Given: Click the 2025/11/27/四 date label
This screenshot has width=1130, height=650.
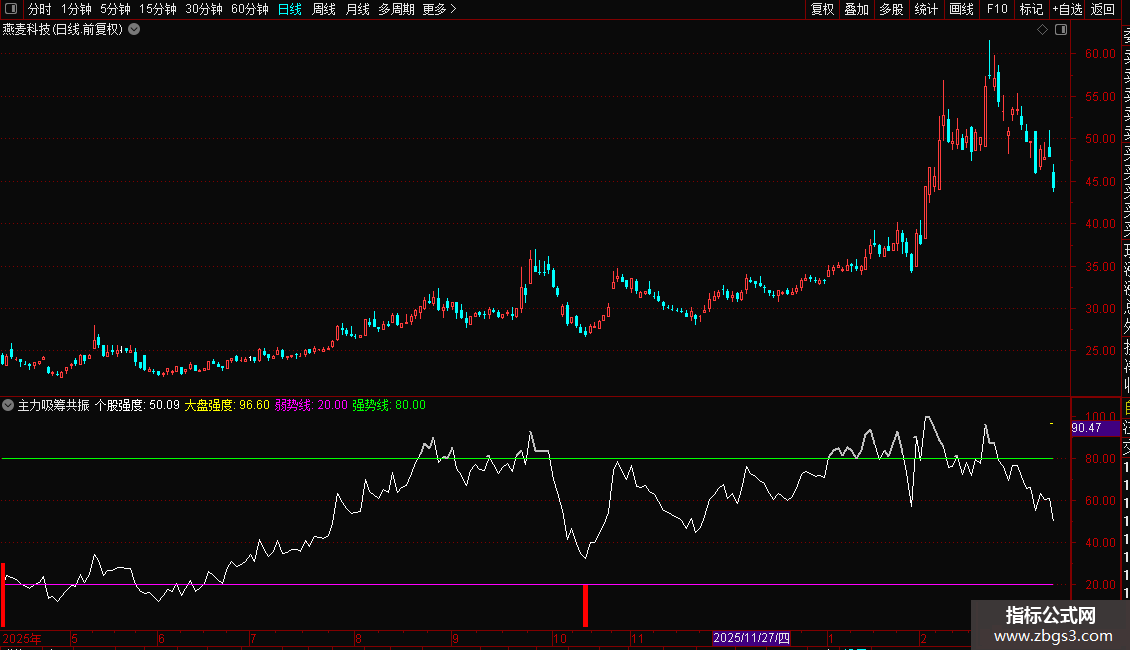Looking at the screenshot, I should [x=751, y=638].
